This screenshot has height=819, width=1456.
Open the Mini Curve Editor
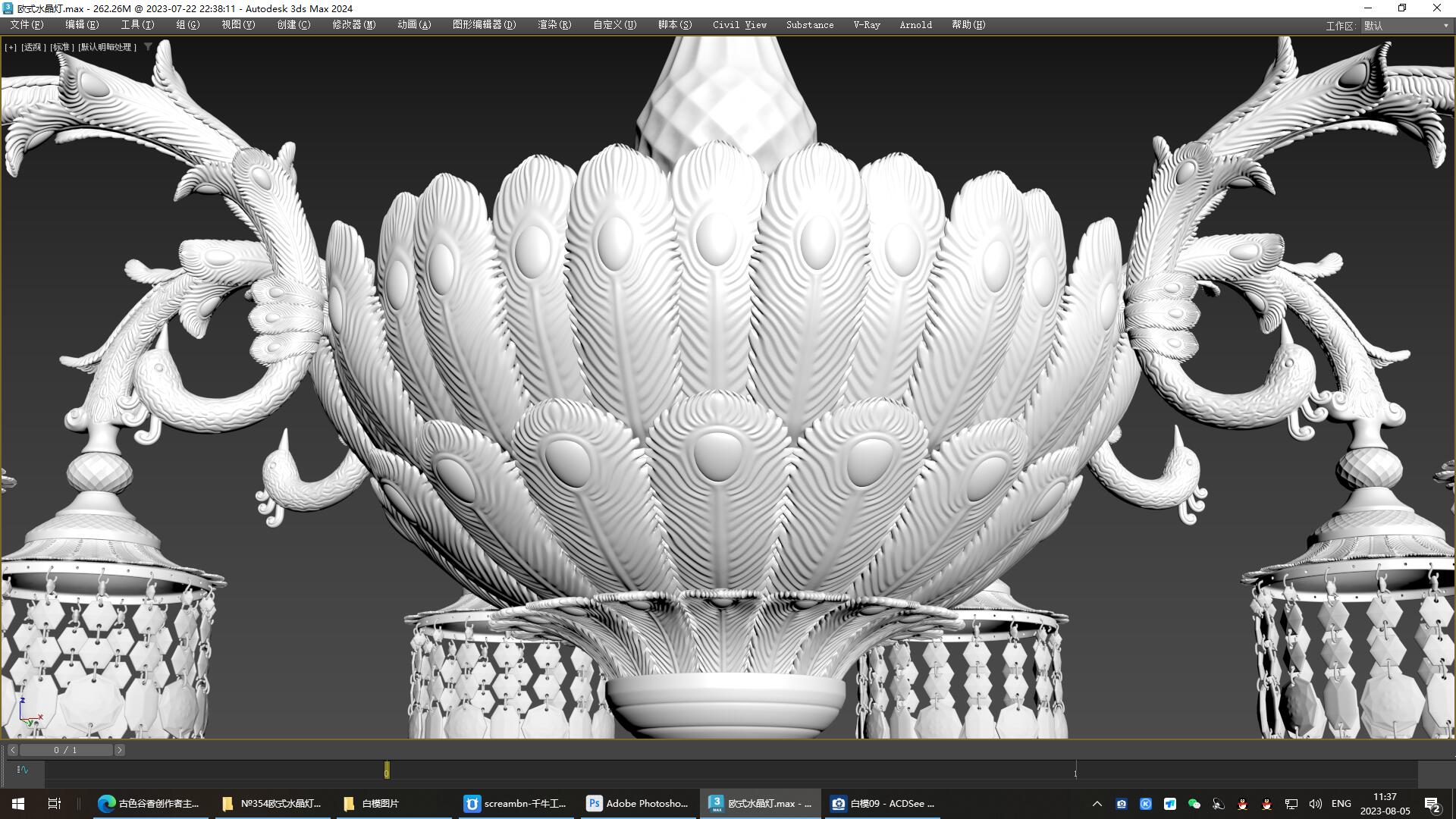(x=23, y=770)
